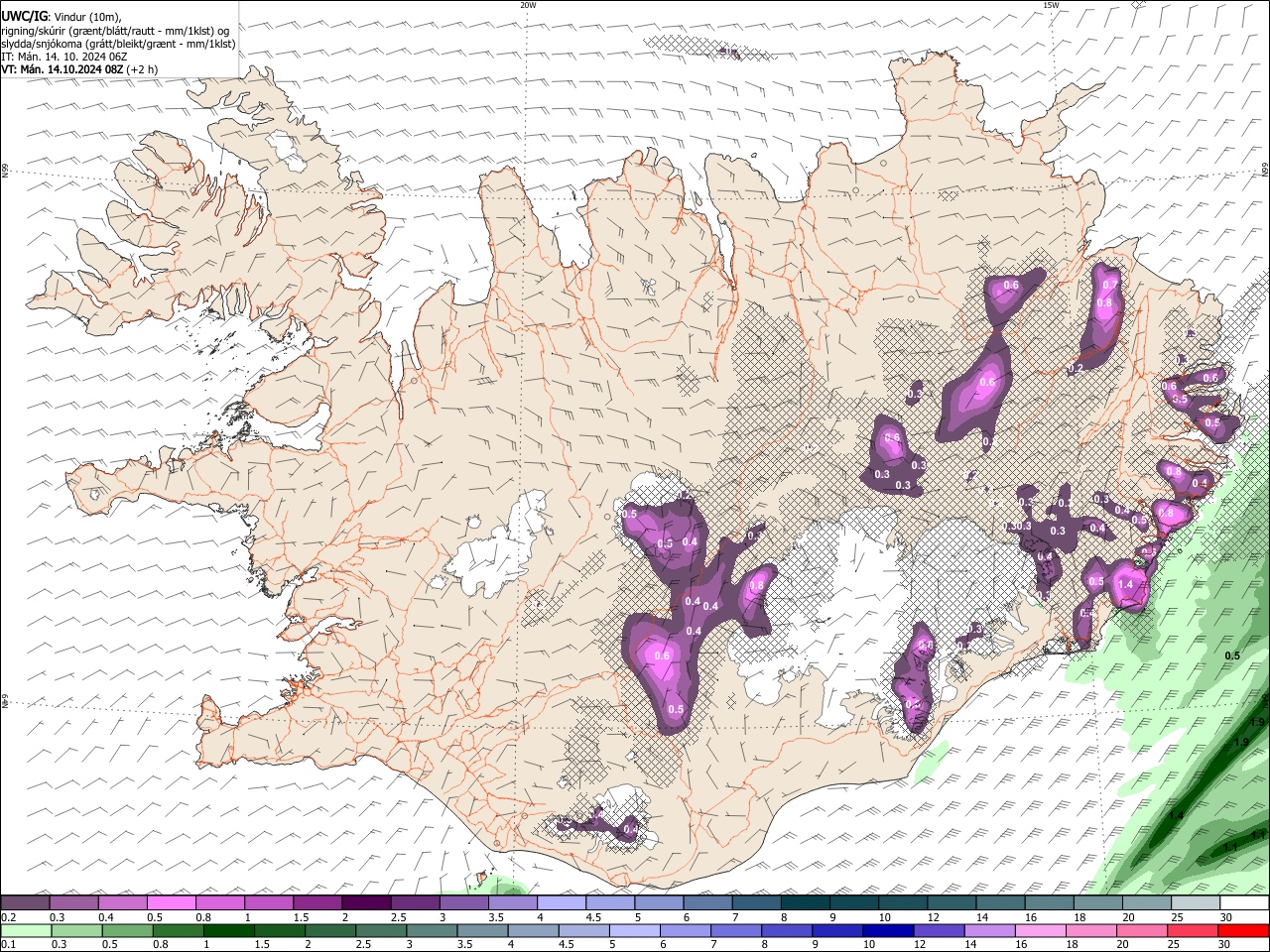Click the title text 'UWC/IG: Vindur (10m),'
Screen dimensions: 1270x952
click(x=62, y=17)
